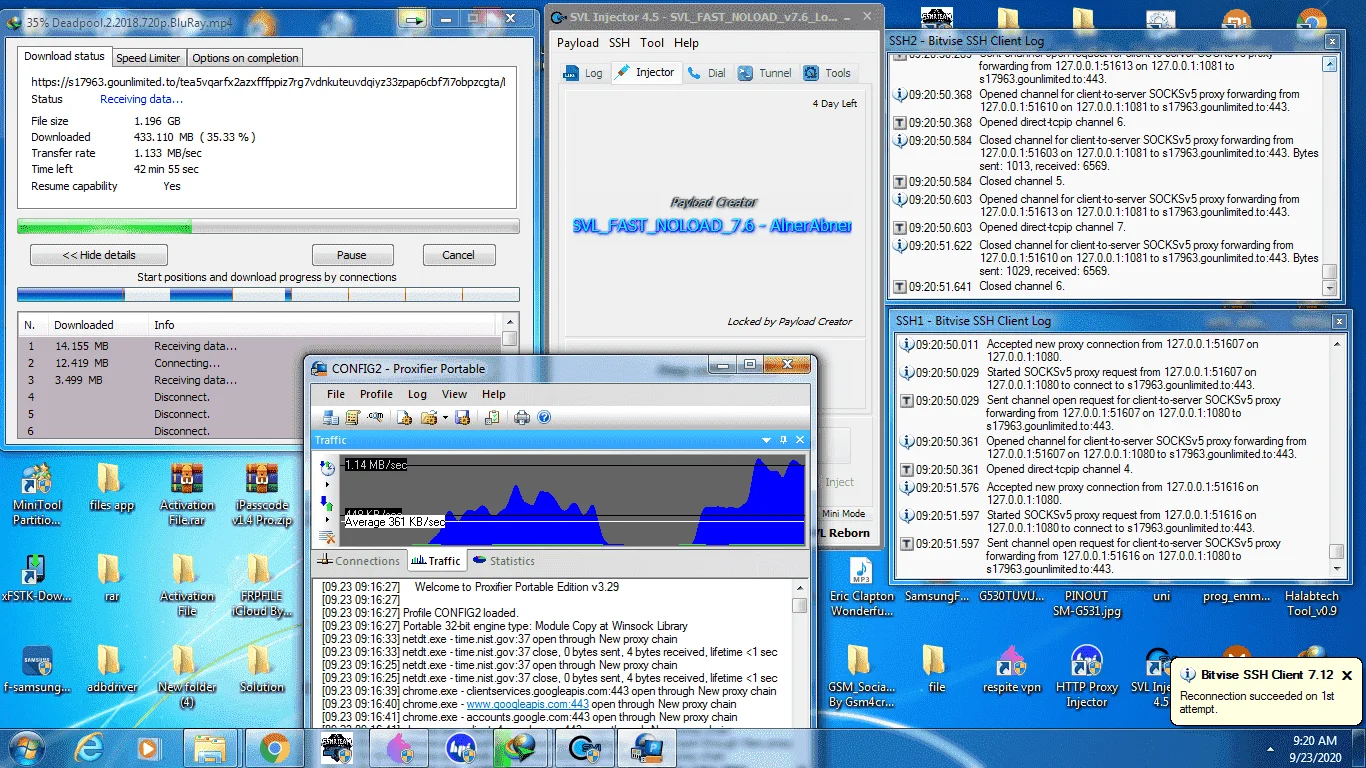Open SSH menu in SVL Injector

coord(619,43)
